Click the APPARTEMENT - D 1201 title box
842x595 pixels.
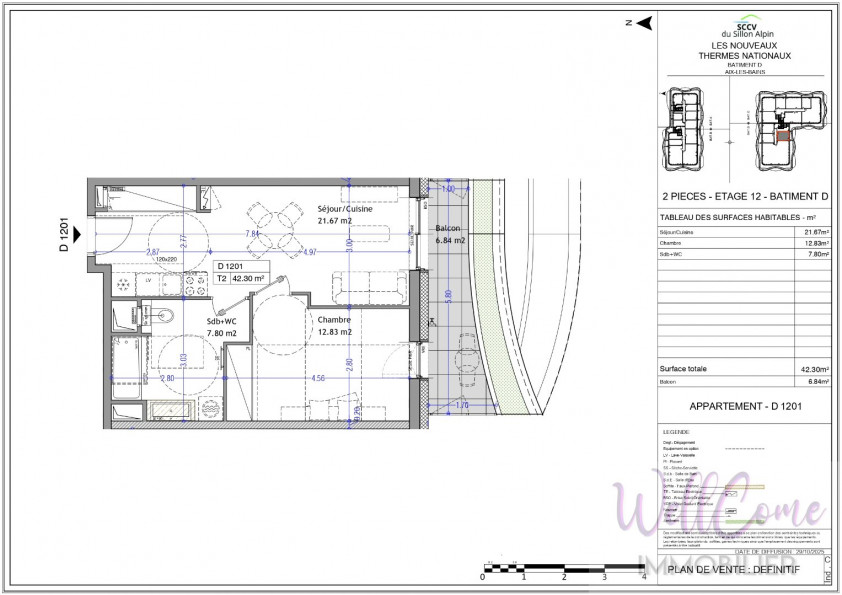(x=747, y=406)
